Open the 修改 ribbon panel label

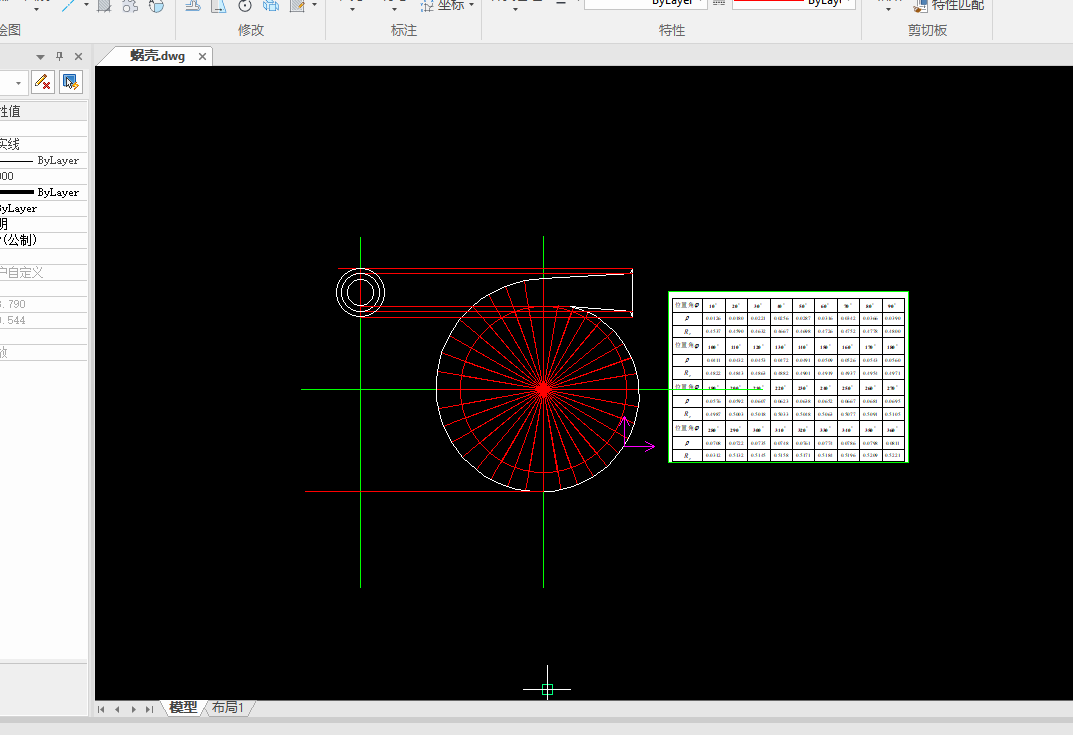coord(250,30)
